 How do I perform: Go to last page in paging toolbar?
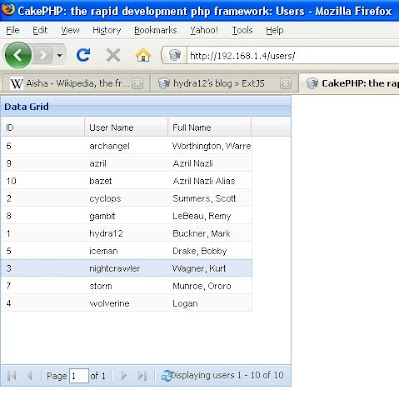coord(142,376)
